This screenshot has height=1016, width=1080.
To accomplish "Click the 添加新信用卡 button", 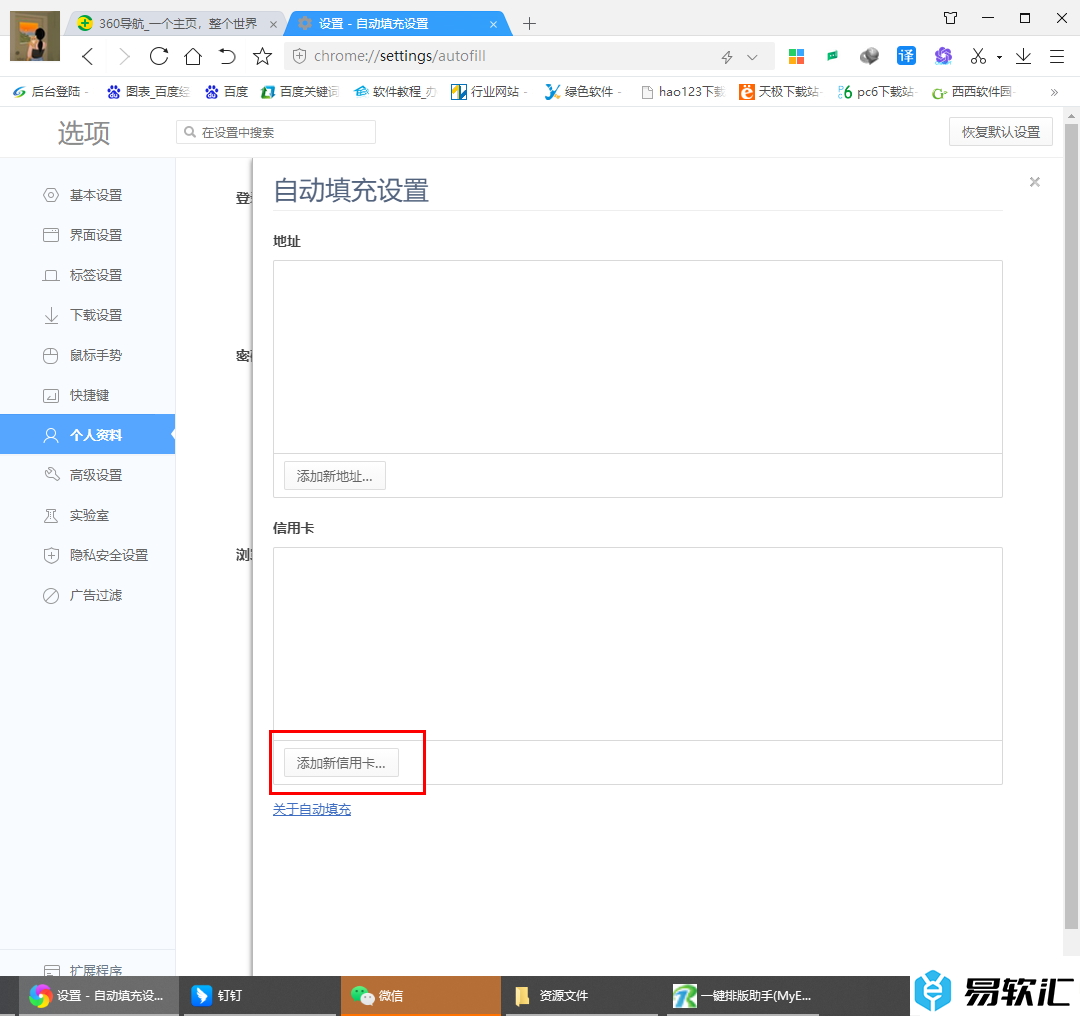I will pyautogui.click(x=341, y=763).
